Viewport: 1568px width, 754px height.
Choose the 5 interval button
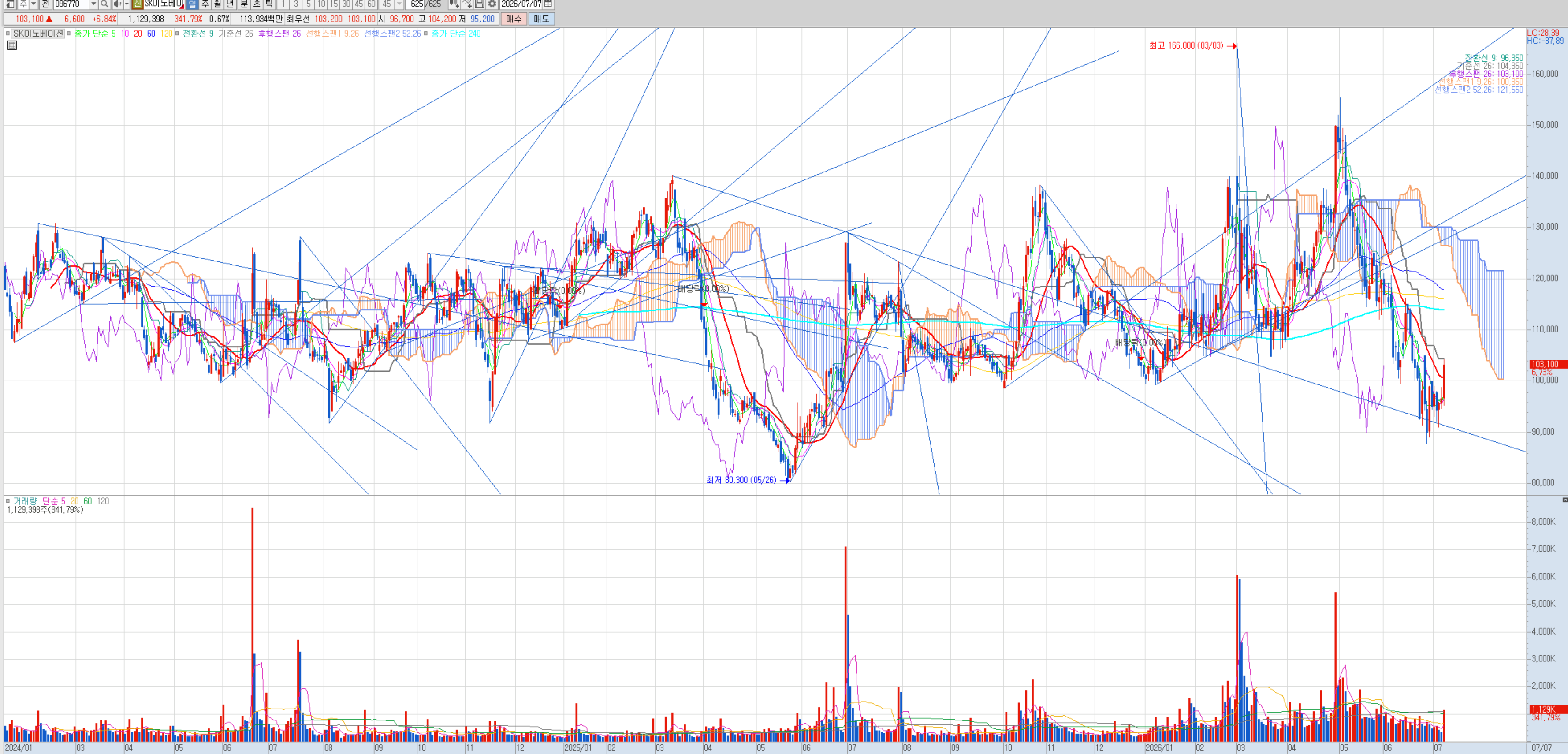coord(309,4)
